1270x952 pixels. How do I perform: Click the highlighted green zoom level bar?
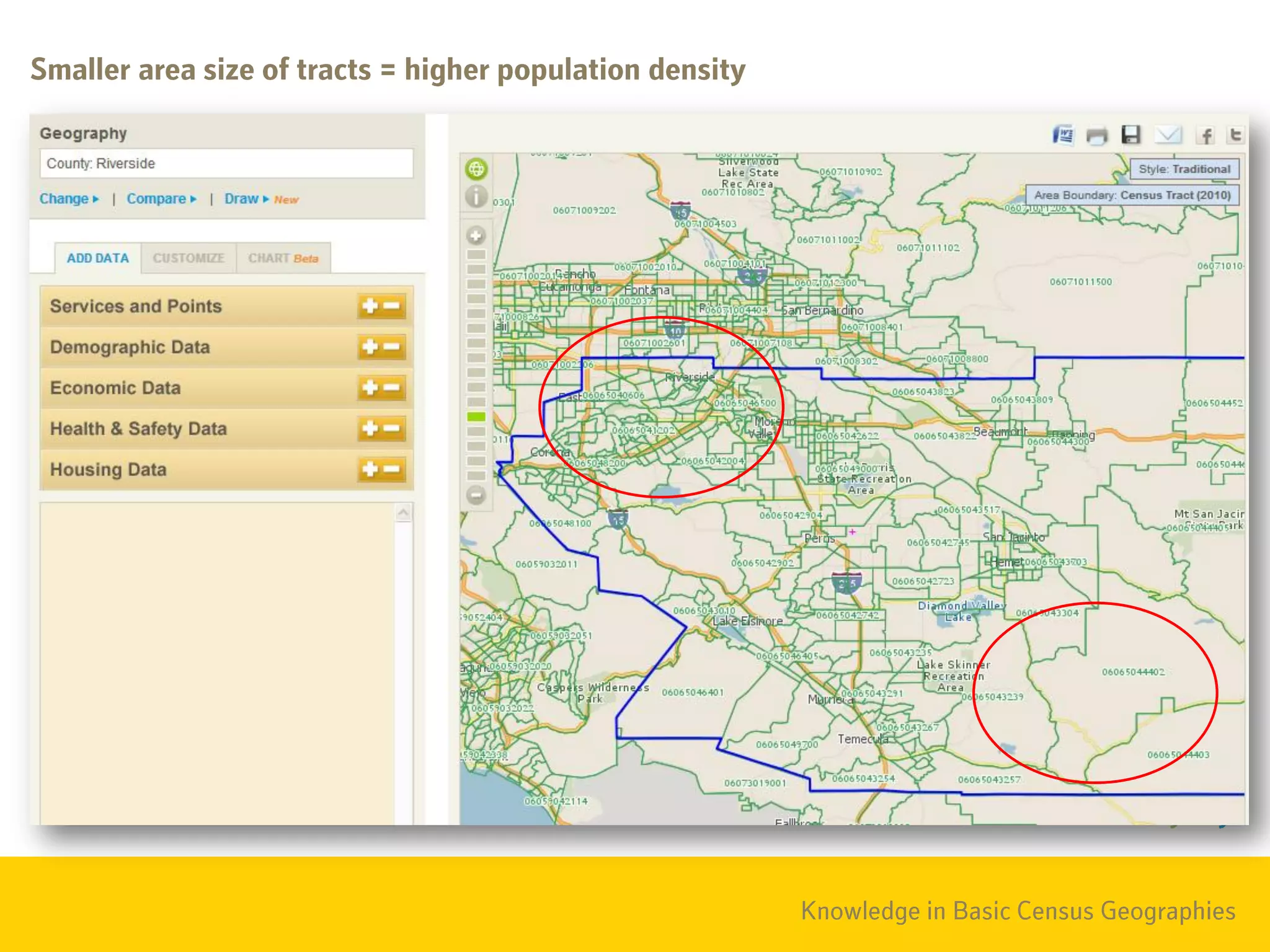(x=476, y=416)
